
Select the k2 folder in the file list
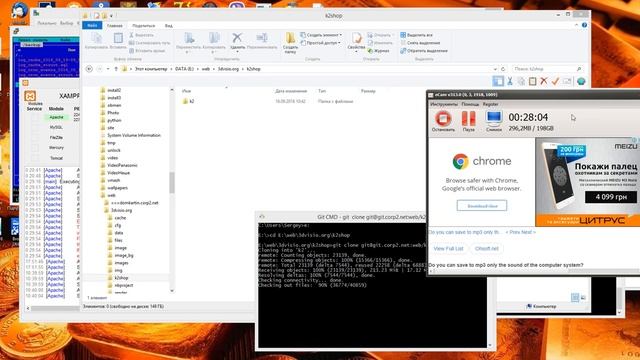pos(189,101)
